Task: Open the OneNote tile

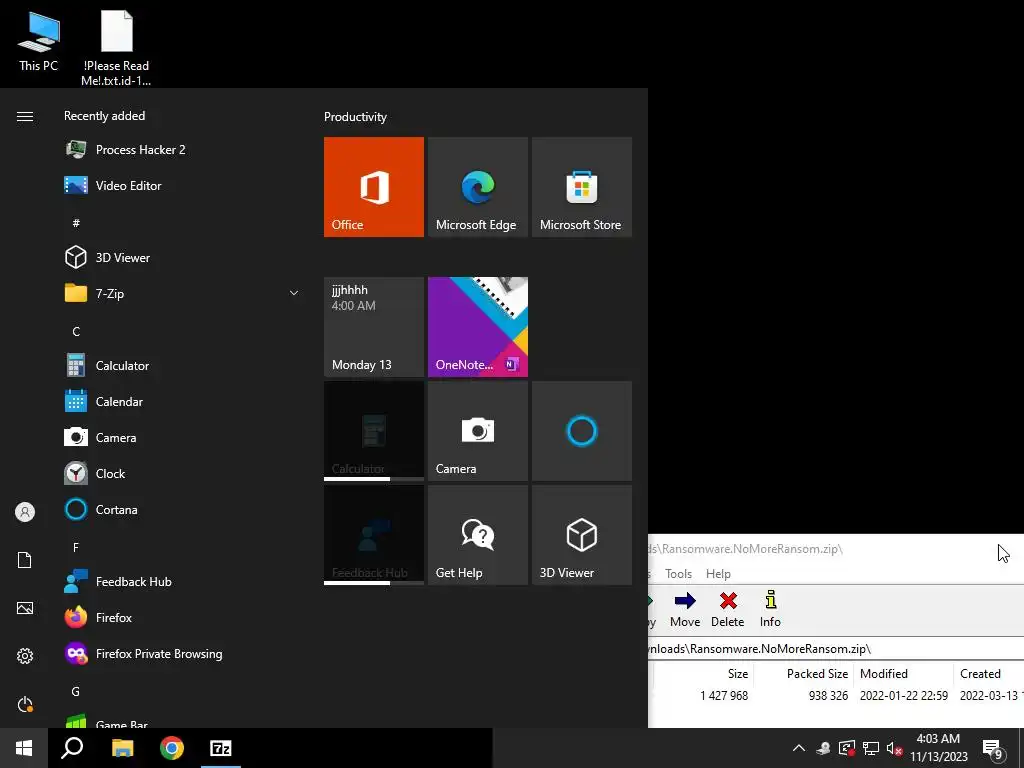Action: click(x=477, y=327)
